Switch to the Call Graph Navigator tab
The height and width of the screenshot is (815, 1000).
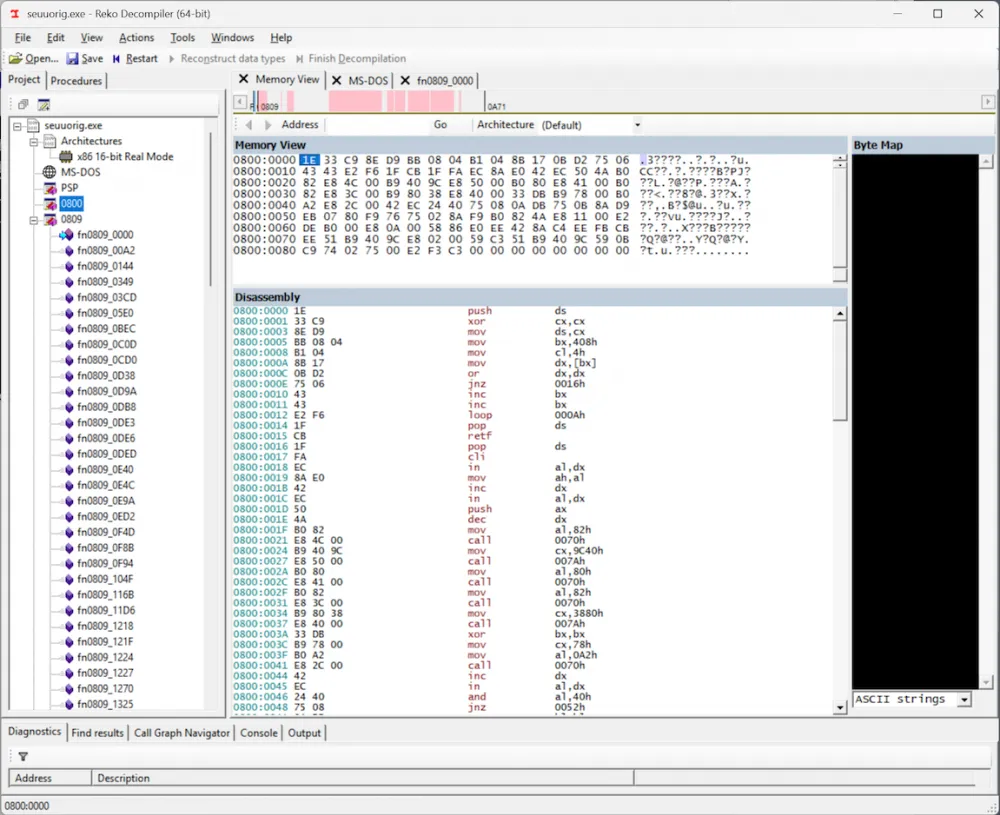pos(181,733)
